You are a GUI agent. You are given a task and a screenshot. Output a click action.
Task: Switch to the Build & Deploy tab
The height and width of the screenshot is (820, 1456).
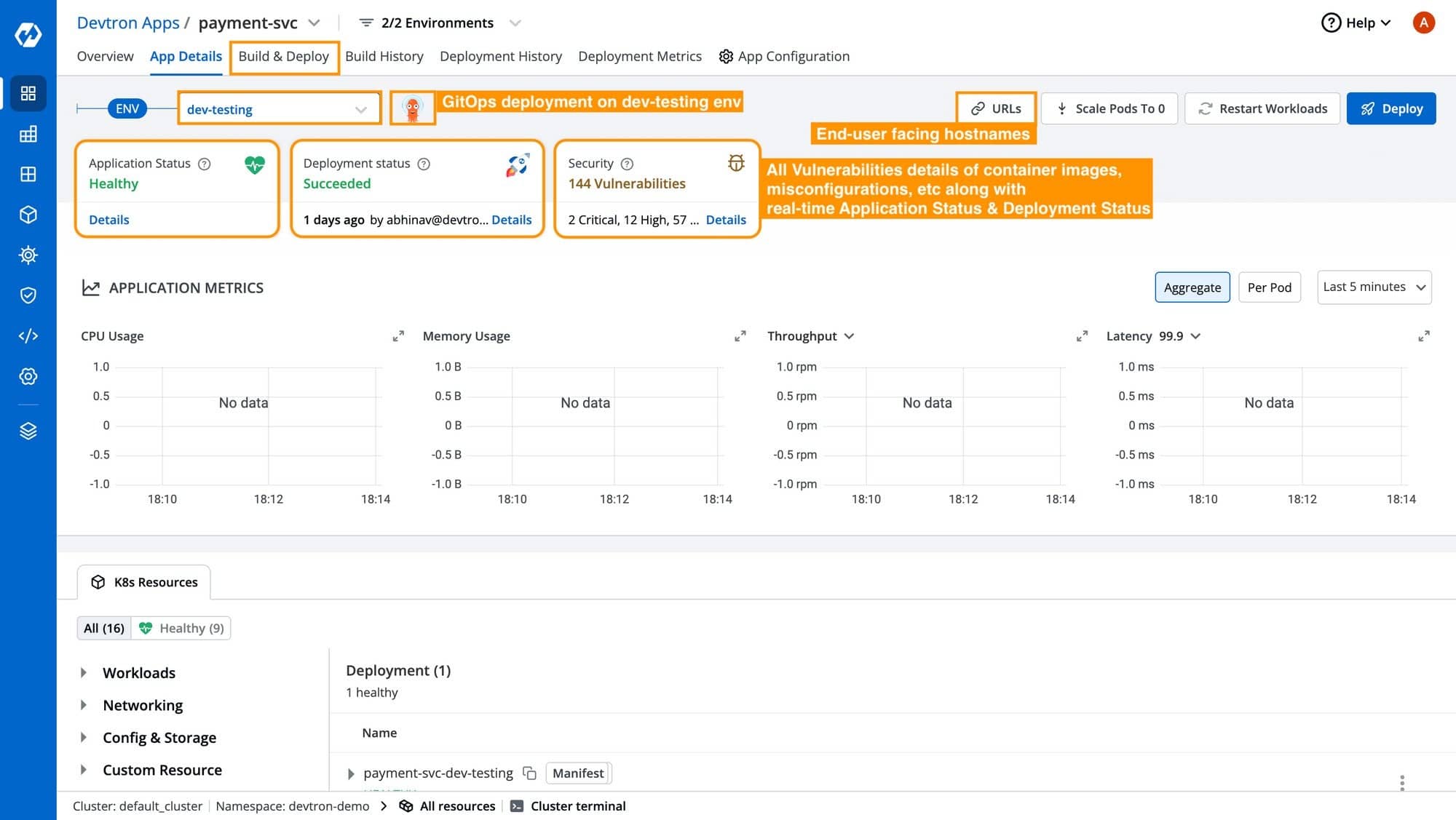tap(284, 56)
